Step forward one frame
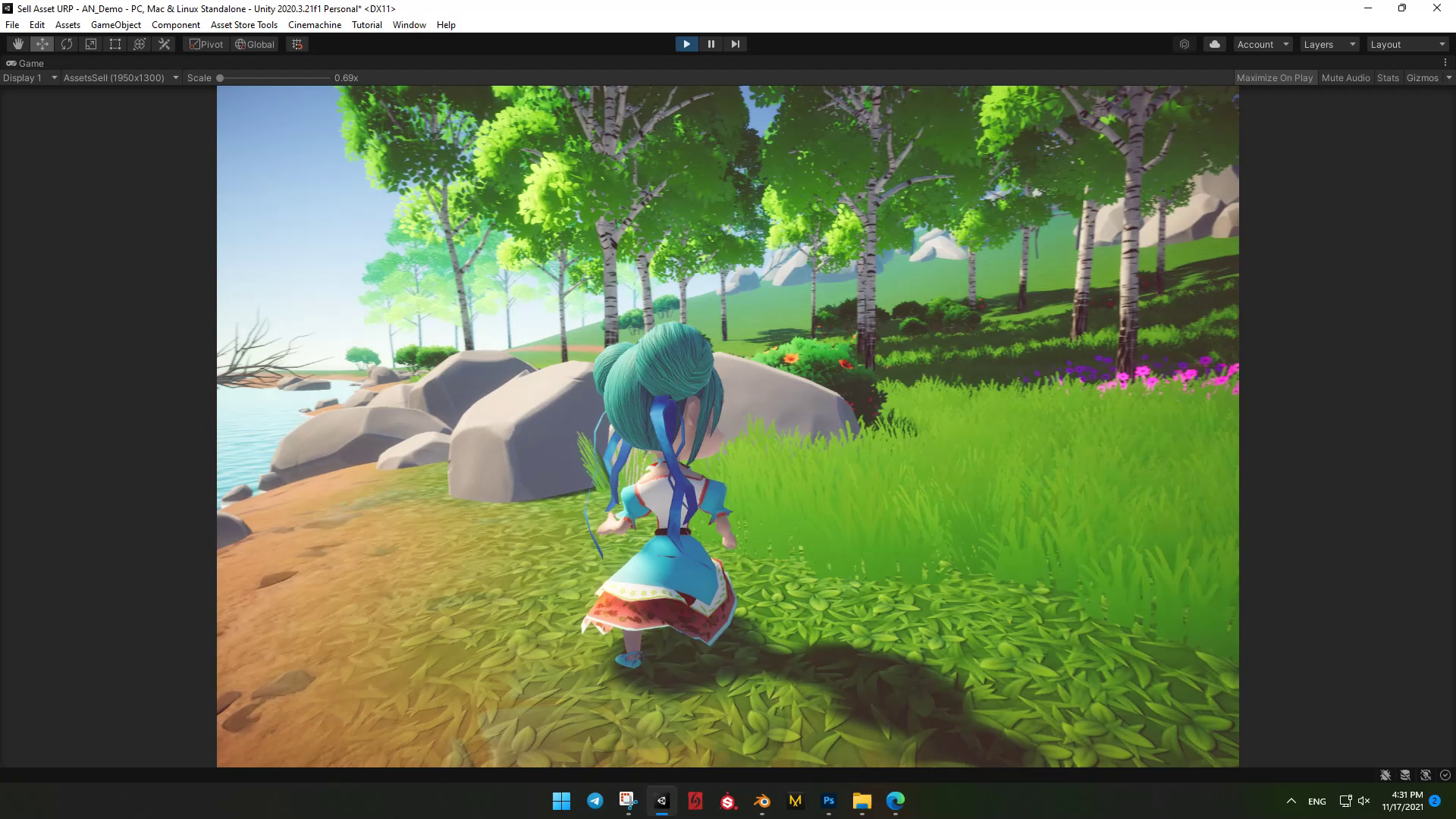Image resolution: width=1456 pixels, height=819 pixels. (x=735, y=44)
